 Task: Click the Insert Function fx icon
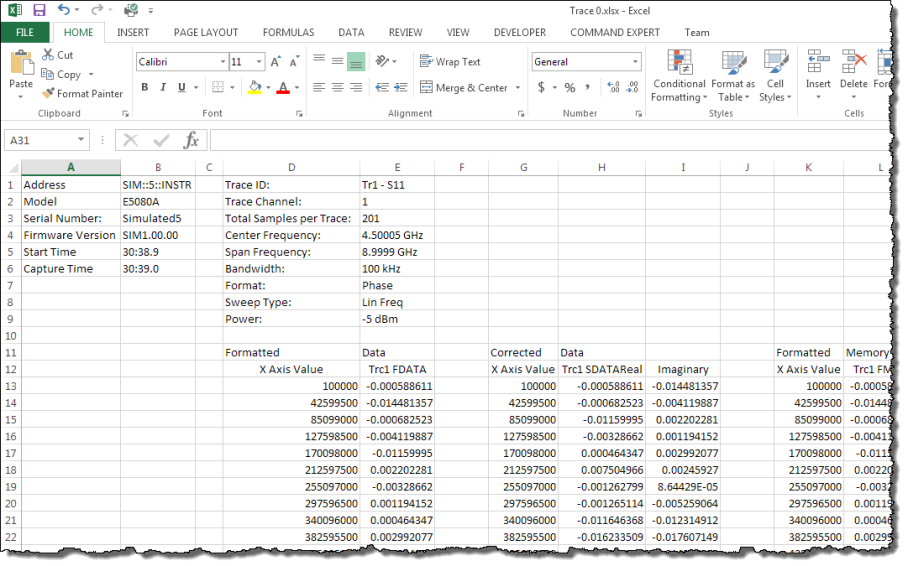190,141
